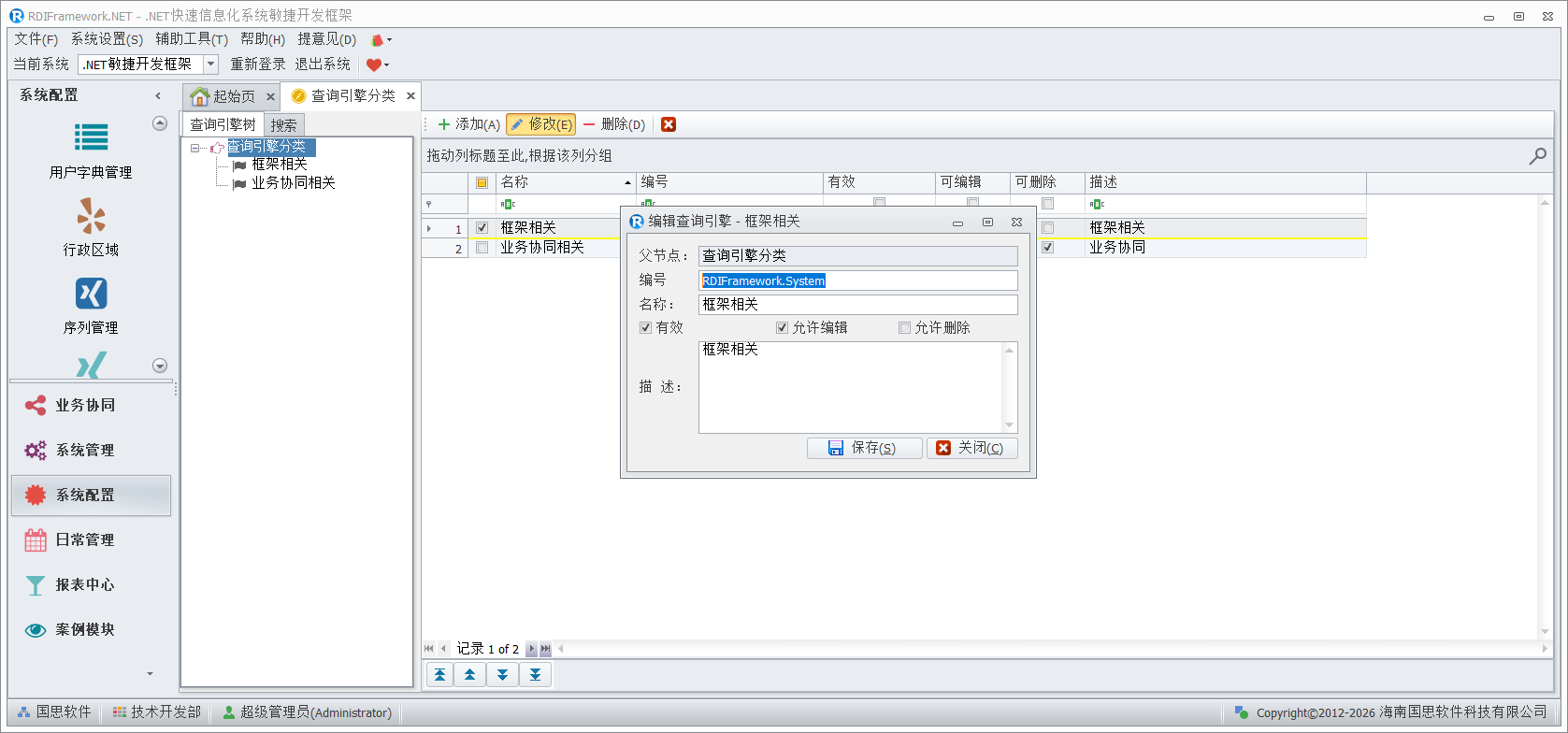This screenshot has height=733, width=1568.
Task: Click the red heart icon in toolbar
Action: 374,65
